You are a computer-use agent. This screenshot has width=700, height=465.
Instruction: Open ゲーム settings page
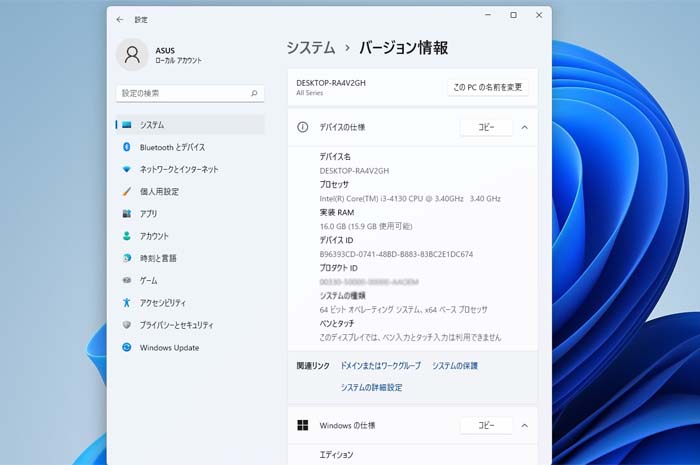(x=190, y=280)
